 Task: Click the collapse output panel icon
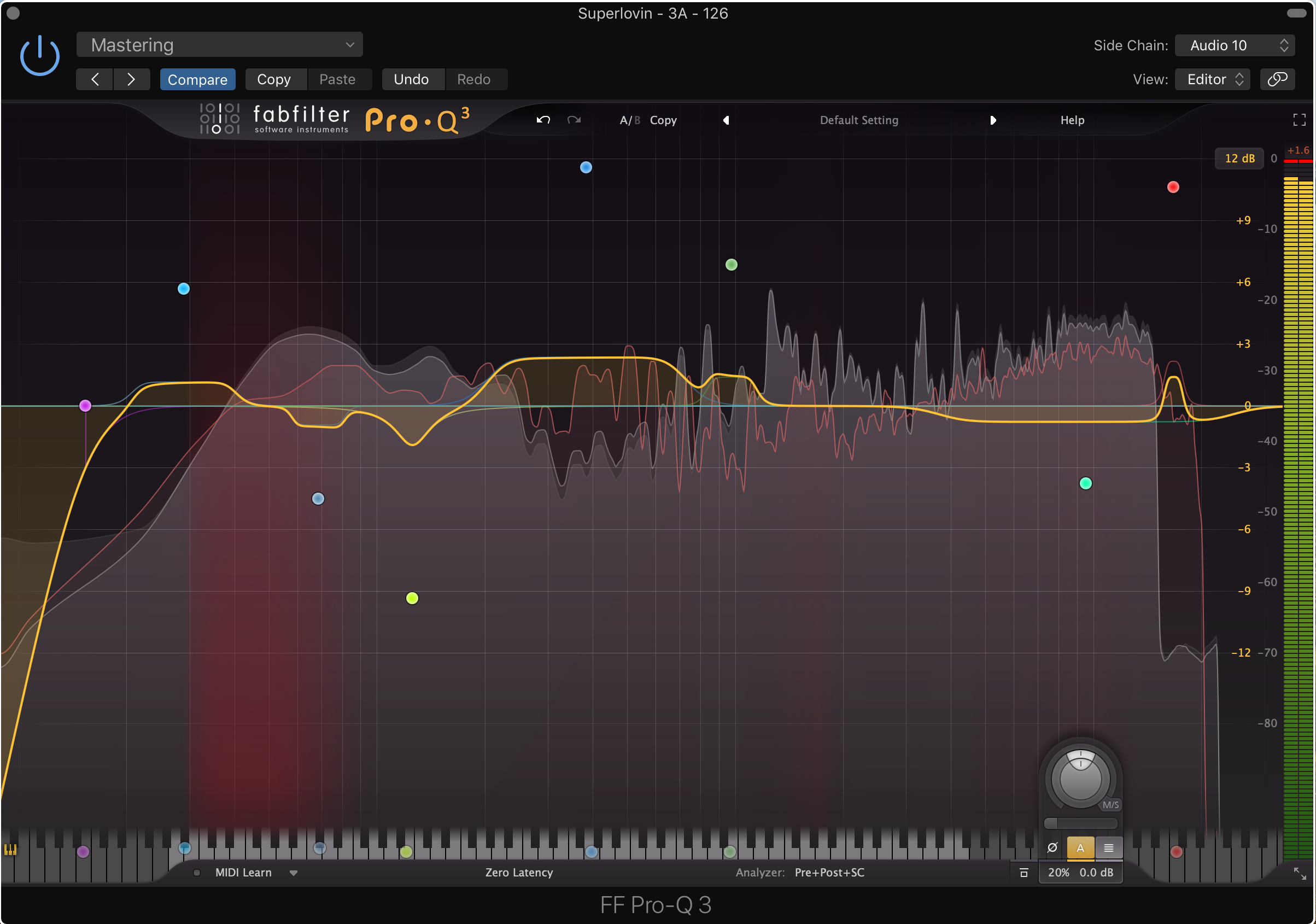point(1023,873)
